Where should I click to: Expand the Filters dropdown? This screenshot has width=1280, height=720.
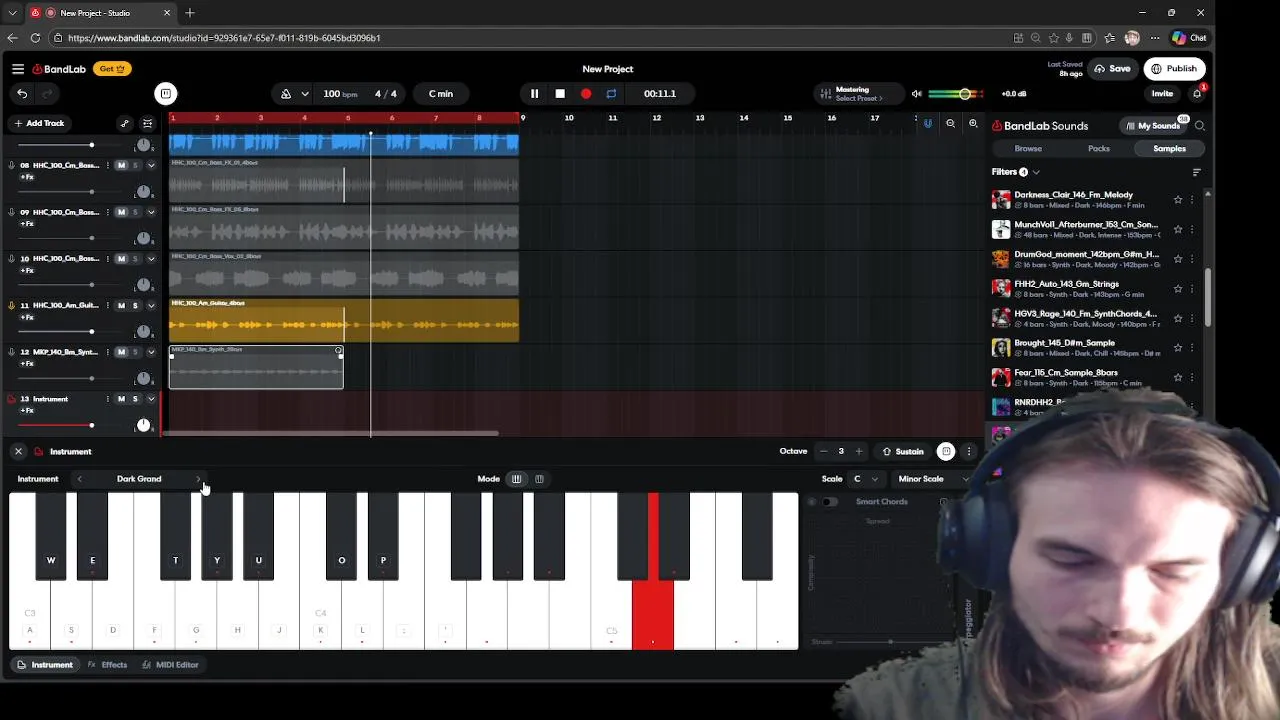[1015, 172]
